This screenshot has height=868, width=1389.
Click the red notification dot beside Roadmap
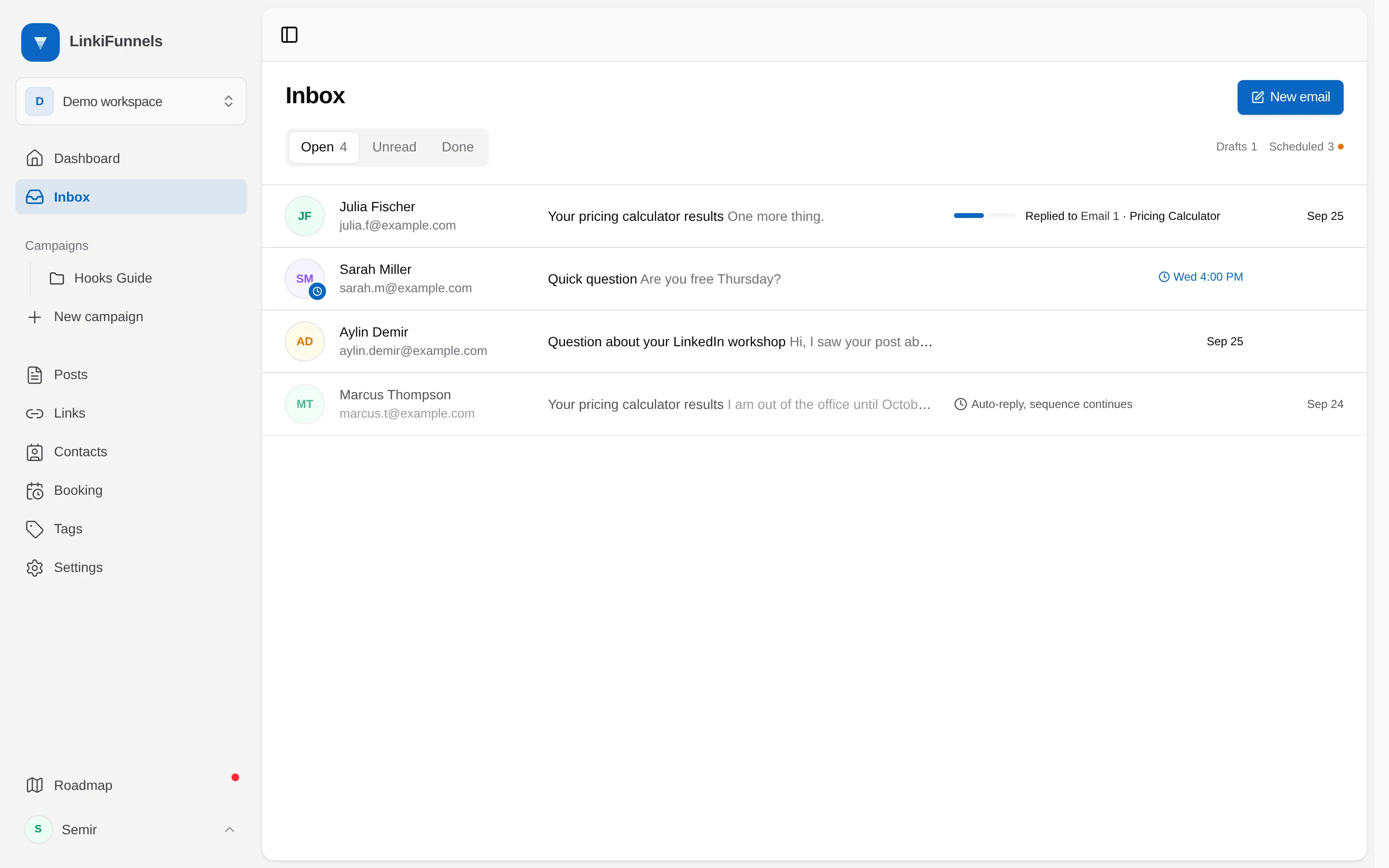pos(235,777)
